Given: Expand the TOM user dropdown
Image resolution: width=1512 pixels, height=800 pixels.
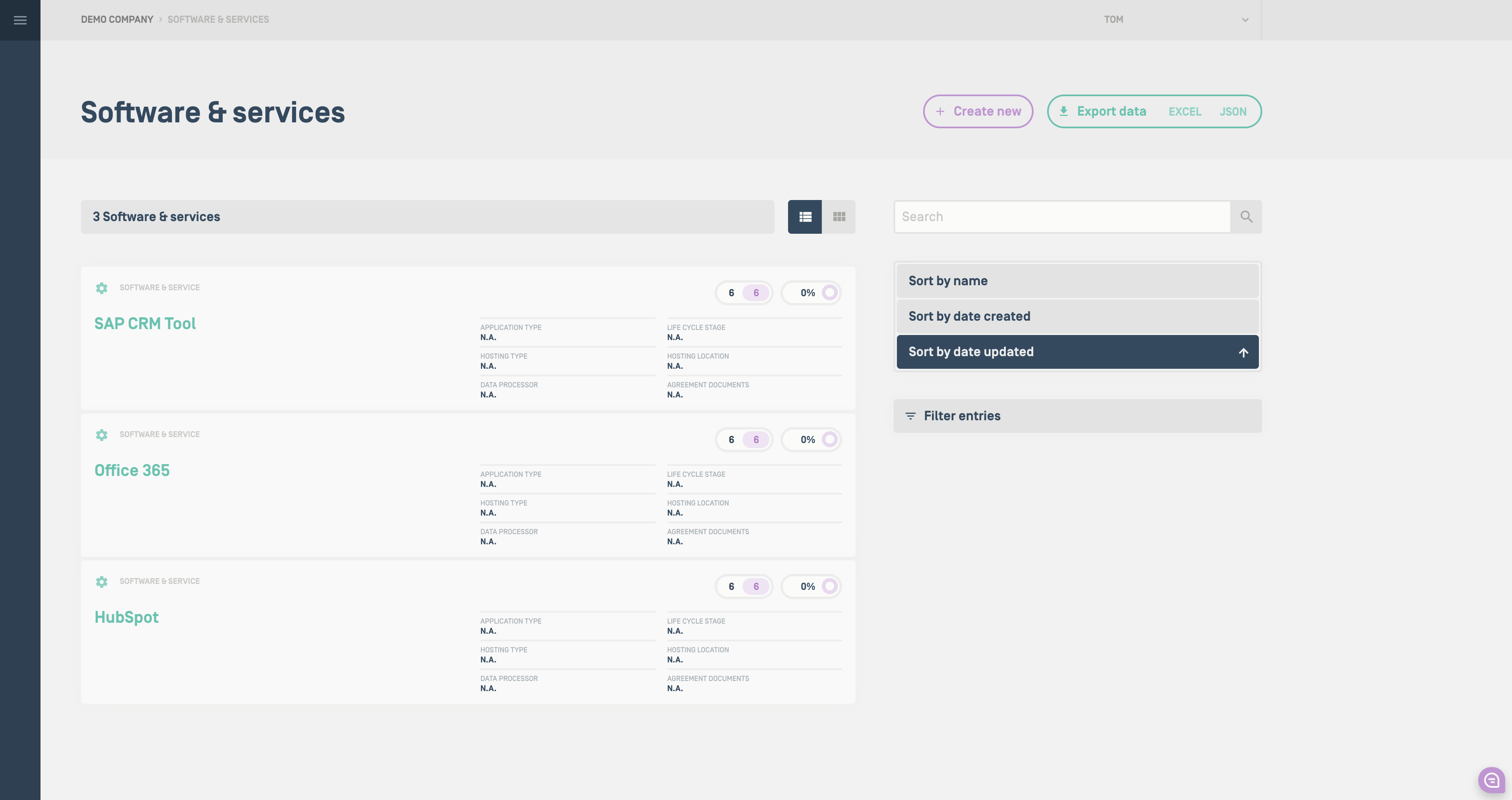Looking at the screenshot, I should (1245, 20).
